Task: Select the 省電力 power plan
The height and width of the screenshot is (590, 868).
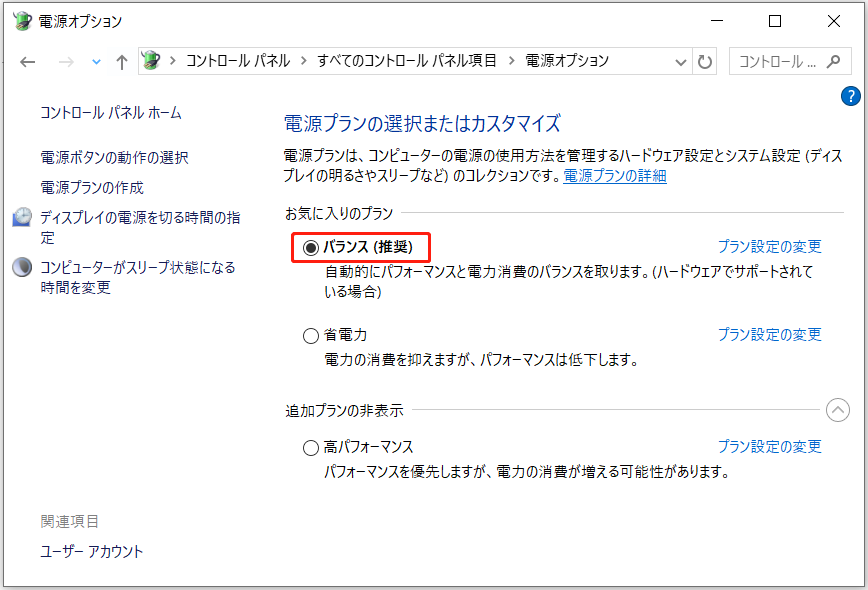Action: [x=311, y=335]
